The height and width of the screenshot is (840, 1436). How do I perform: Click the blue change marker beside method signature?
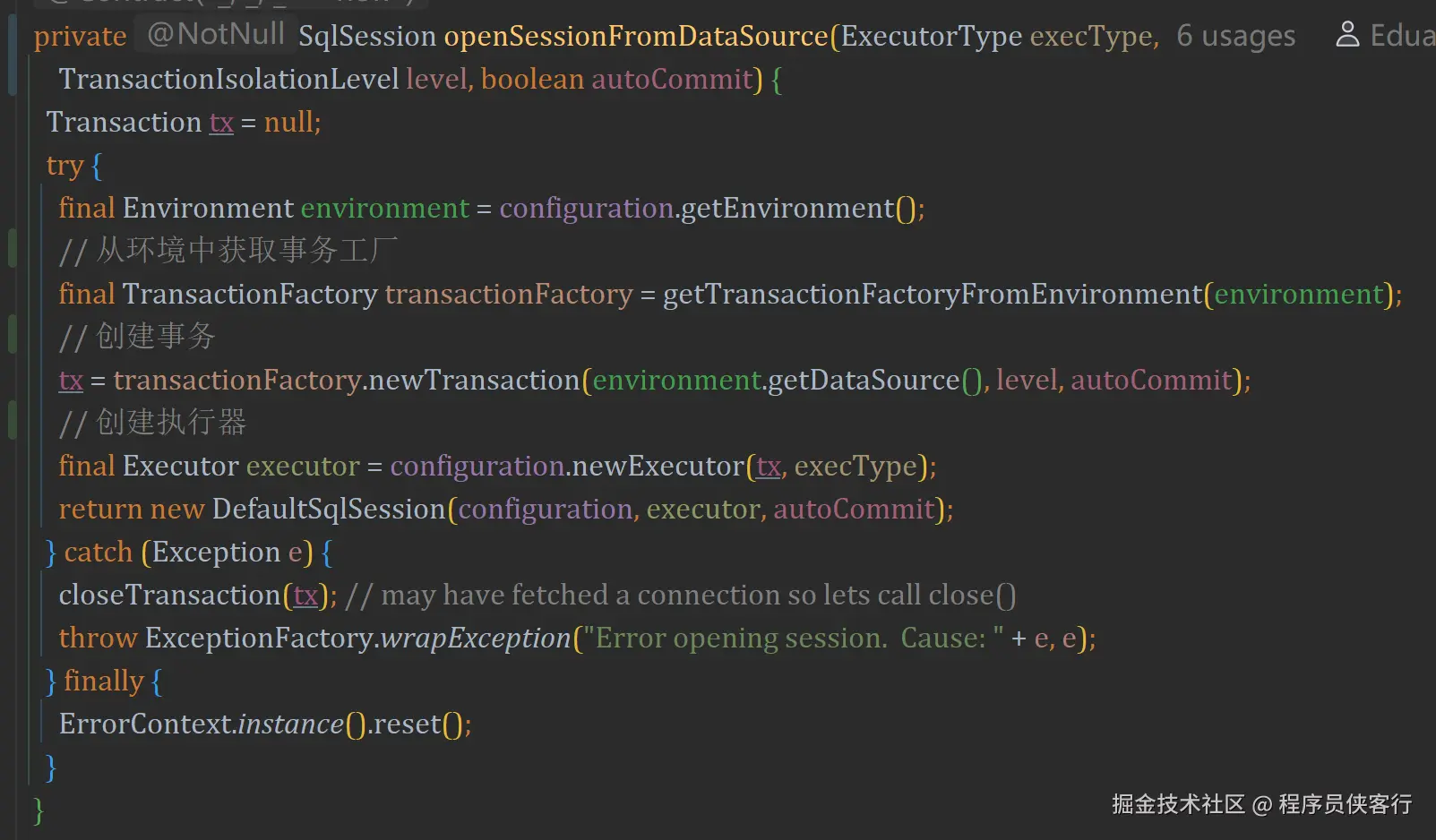click(x=12, y=56)
